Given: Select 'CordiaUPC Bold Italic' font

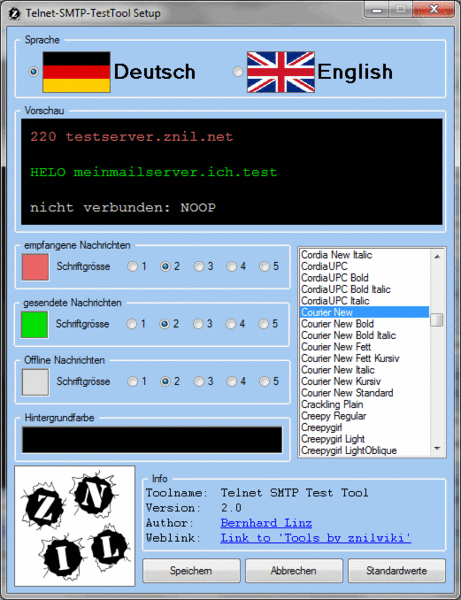Looking at the screenshot, I should point(365,289).
